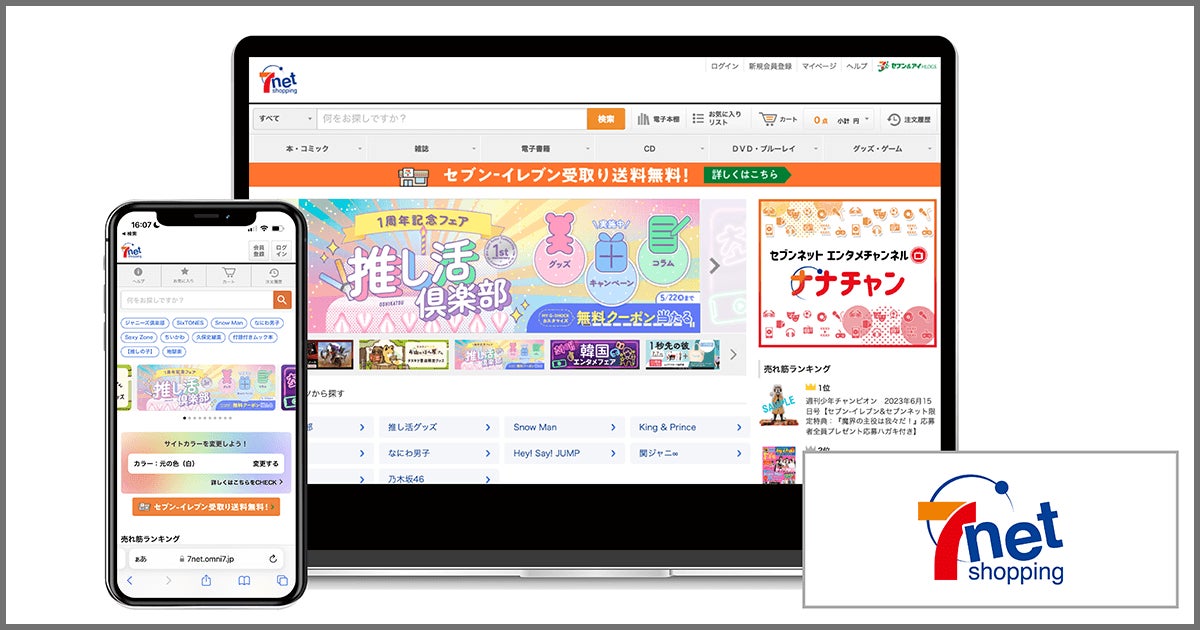Open 注文履歴 order history clock icon on laptop
1200x630 pixels.
point(892,119)
